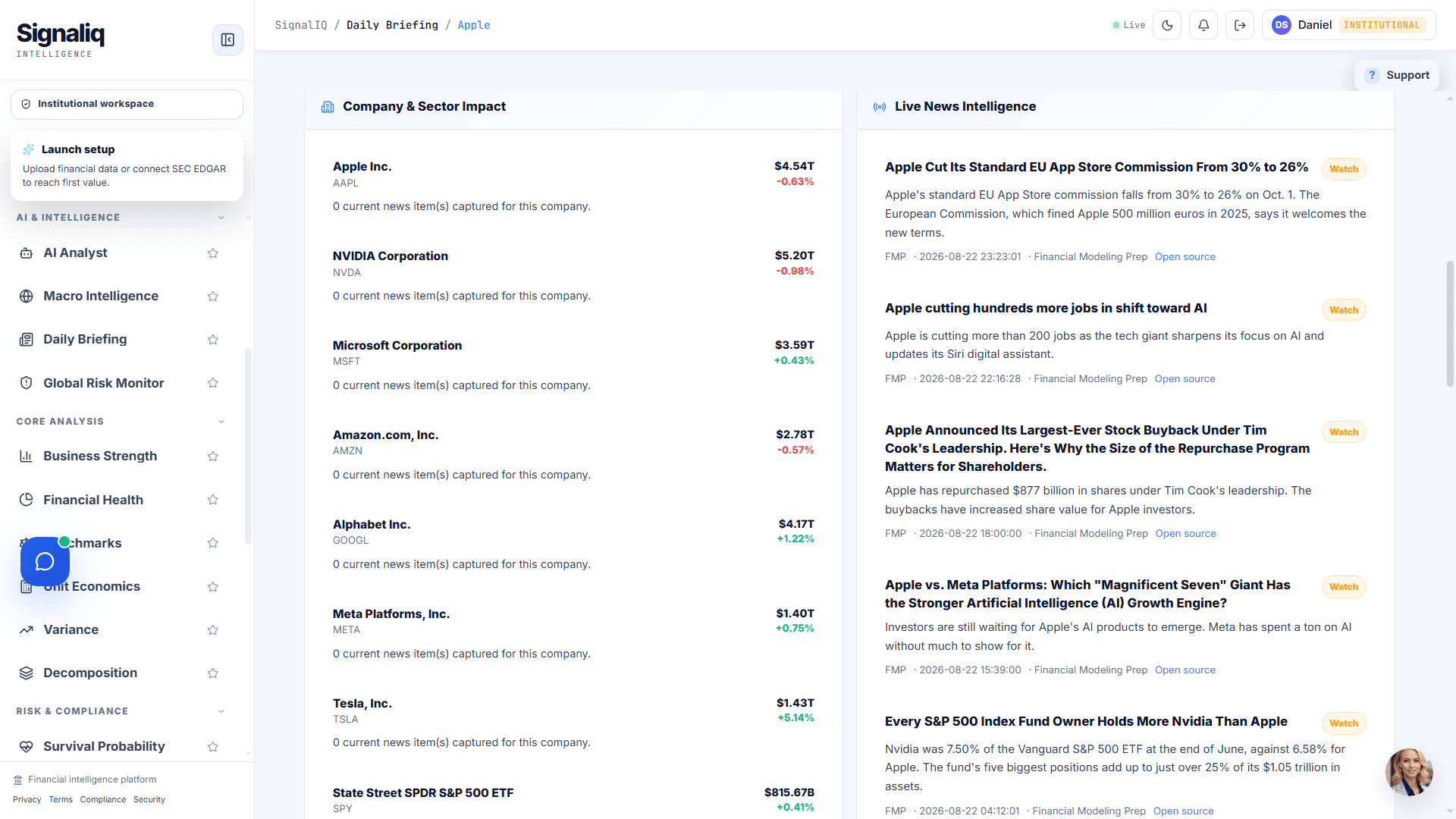Open source for job cuts article
The image size is (1456, 819).
coord(1185,379)
